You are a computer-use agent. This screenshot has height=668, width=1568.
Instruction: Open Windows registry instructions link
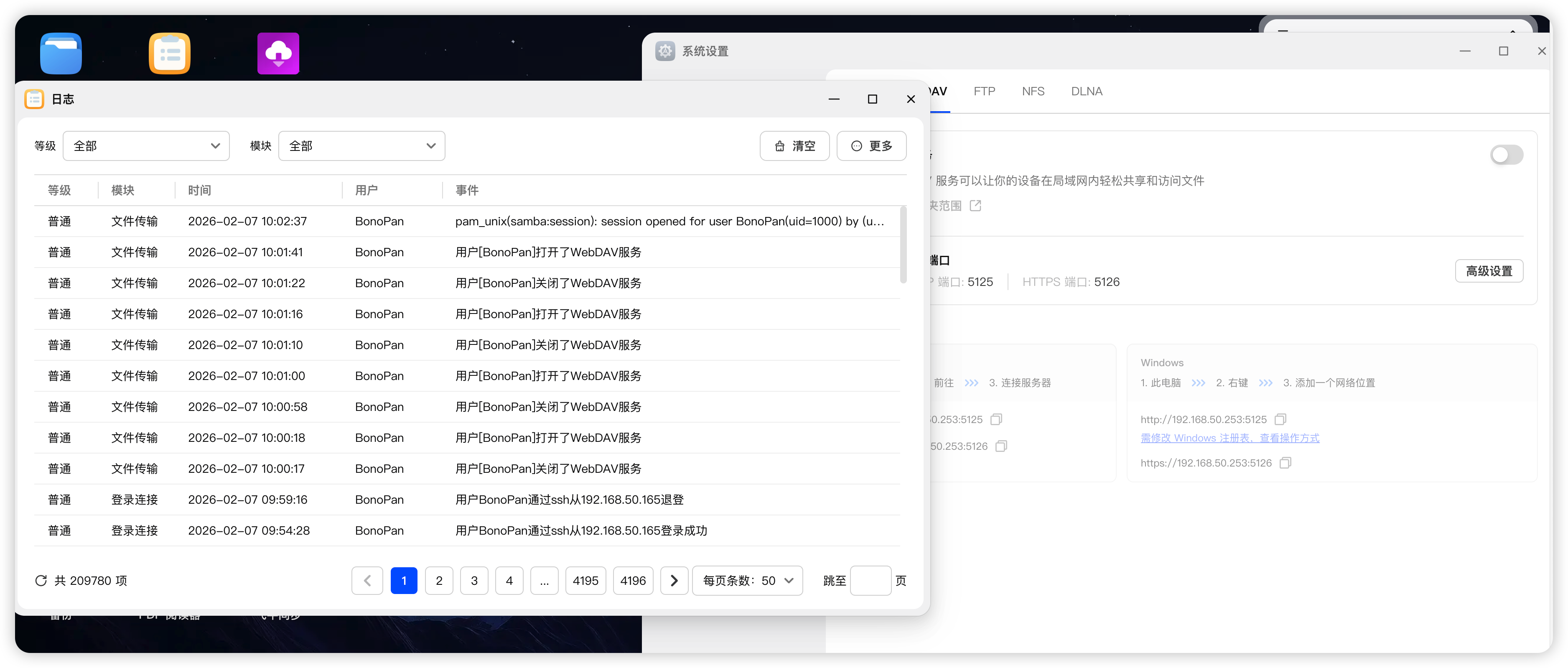coord(1229,438)
